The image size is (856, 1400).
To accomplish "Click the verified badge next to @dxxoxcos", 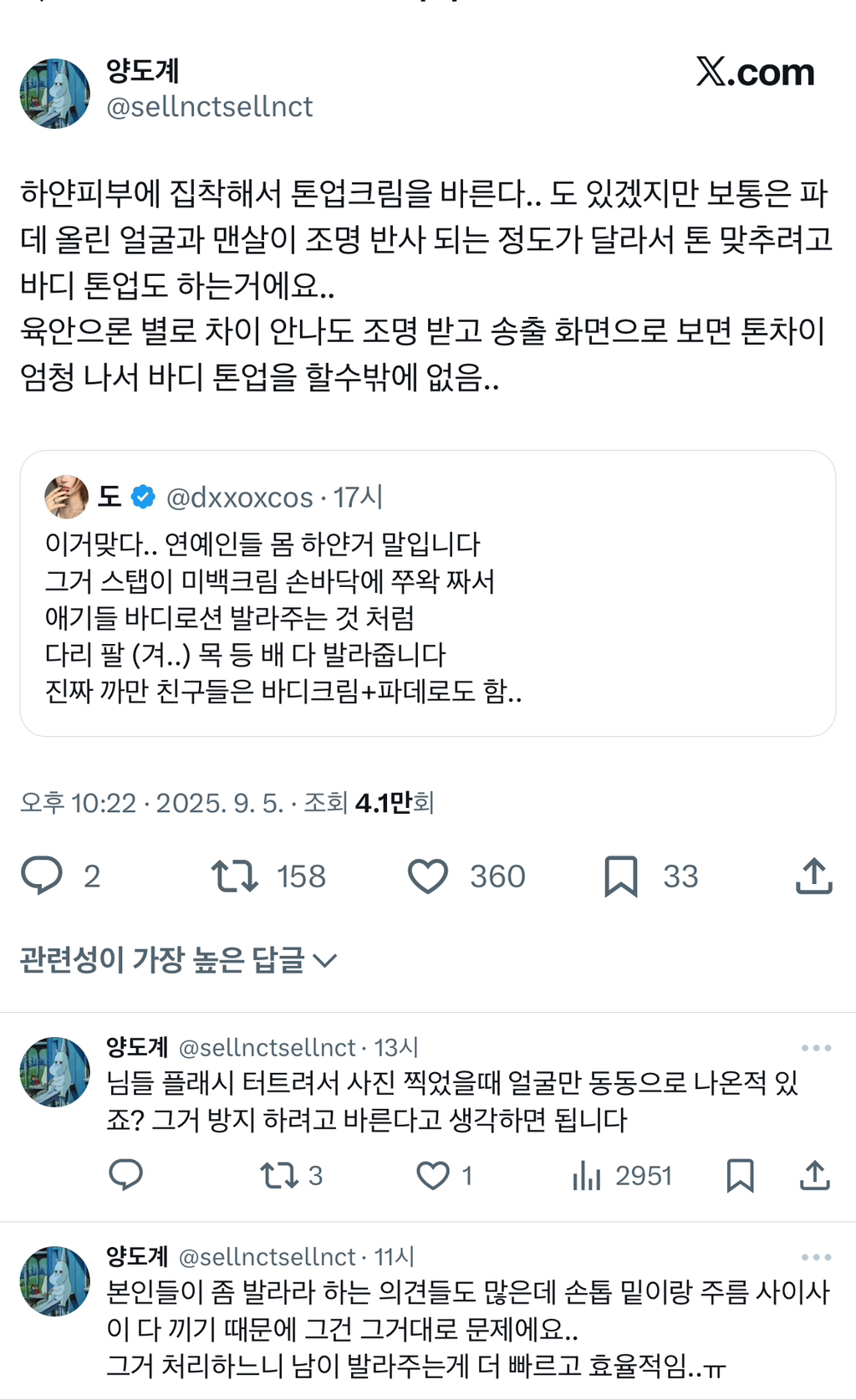I will coord(140,494).
